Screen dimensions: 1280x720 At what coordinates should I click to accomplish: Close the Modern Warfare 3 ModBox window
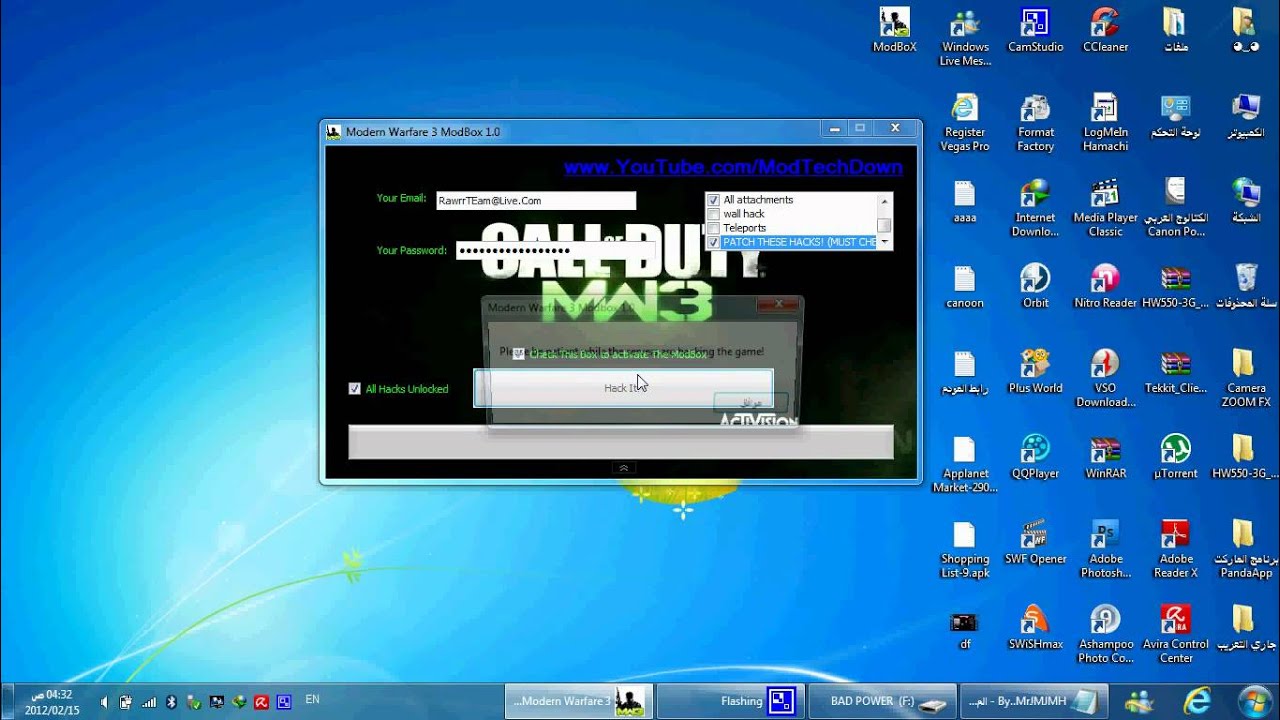(895, 128)
